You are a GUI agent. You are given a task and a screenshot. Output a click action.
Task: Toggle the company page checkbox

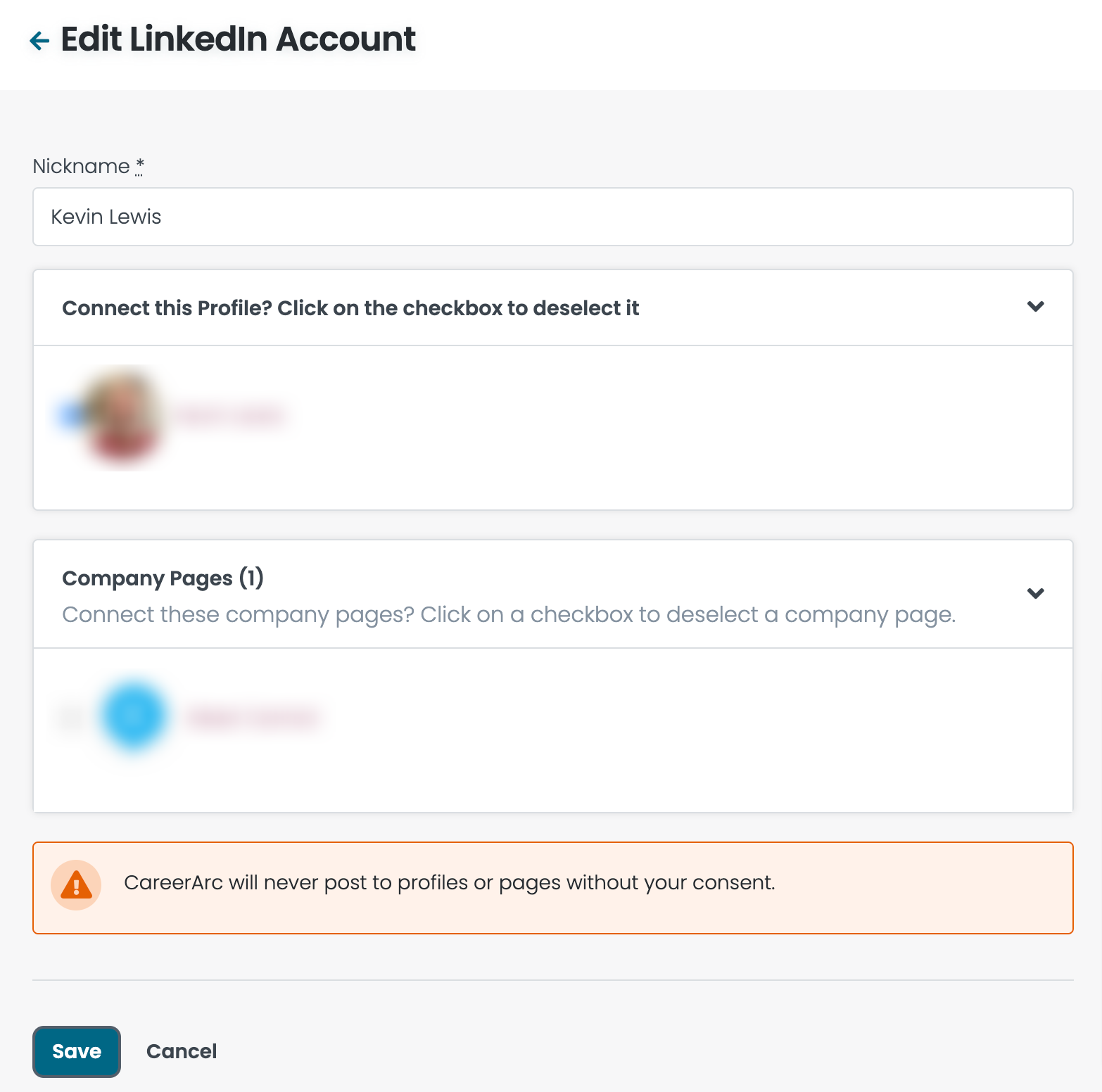pos(70,718)
